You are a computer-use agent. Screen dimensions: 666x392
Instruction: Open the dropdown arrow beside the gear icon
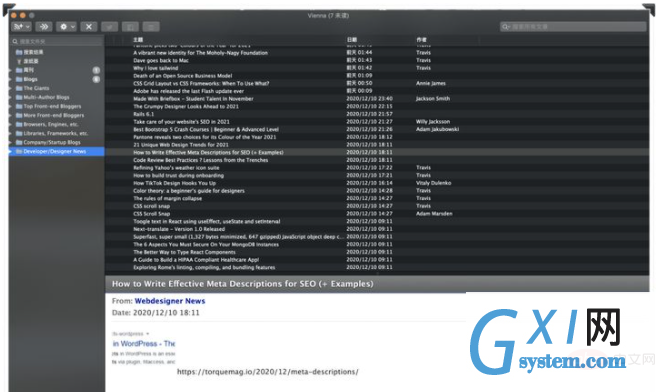click(x=73, y=27)
